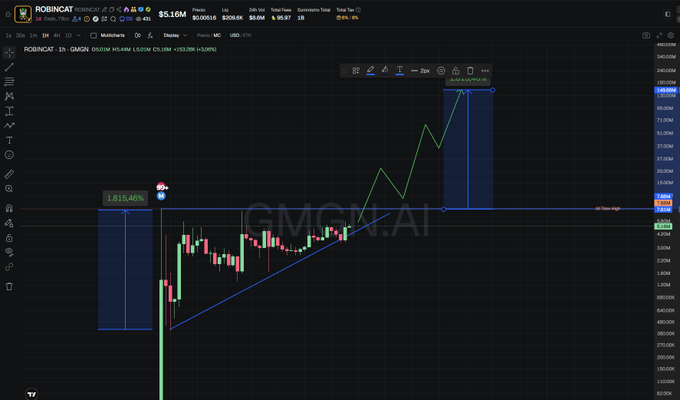680x400 pixels.
Task: Expand more timeframes dropdown arrow
Action: tap(78, 36)
